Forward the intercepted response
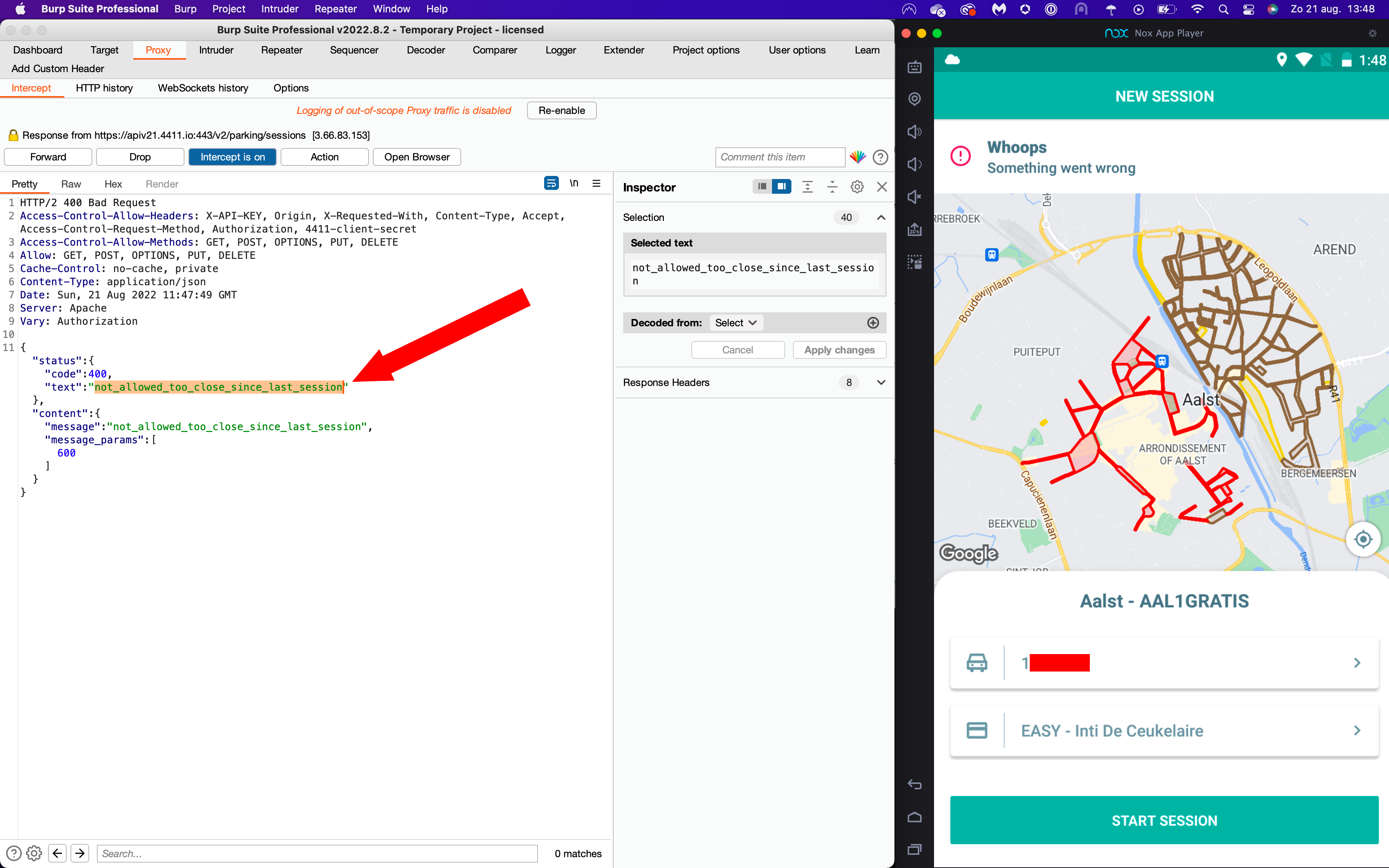Image resolution: width=1389 pixels, height=868 pixels. pyautogui.click(x=48, y=157)
